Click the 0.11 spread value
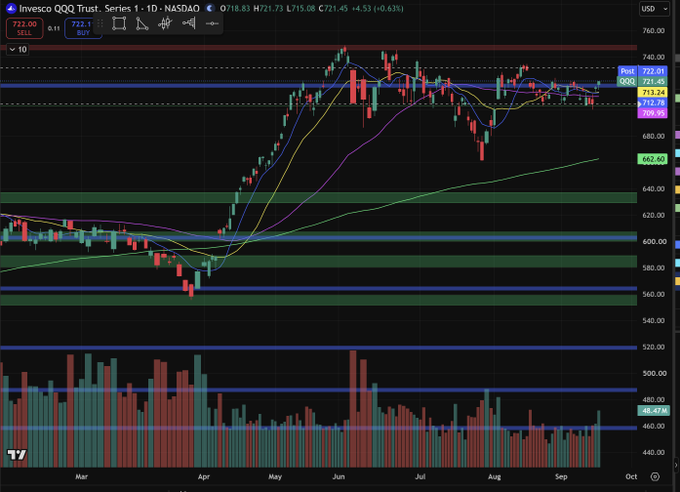Image resolution: width=680 pixels, height=492 pixels. (x=54, y=28)
